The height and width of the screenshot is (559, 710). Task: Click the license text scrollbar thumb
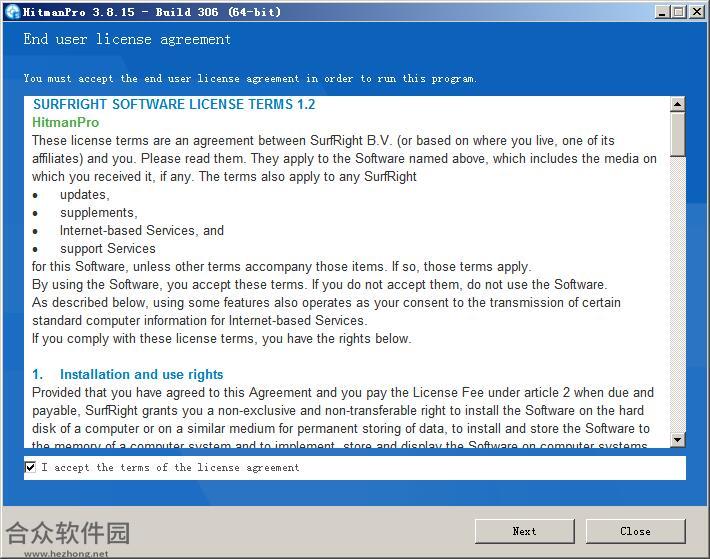(677, 134)
